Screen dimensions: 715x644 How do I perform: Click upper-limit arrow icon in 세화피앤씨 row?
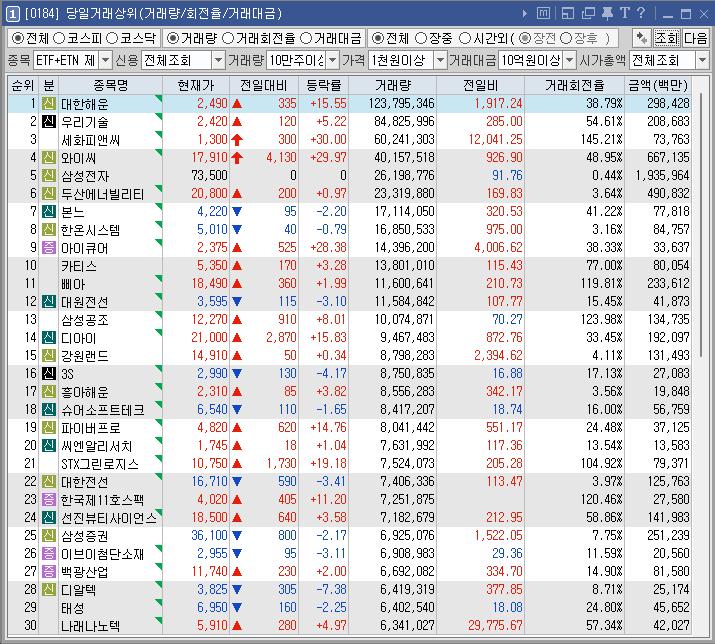point(237,140)
